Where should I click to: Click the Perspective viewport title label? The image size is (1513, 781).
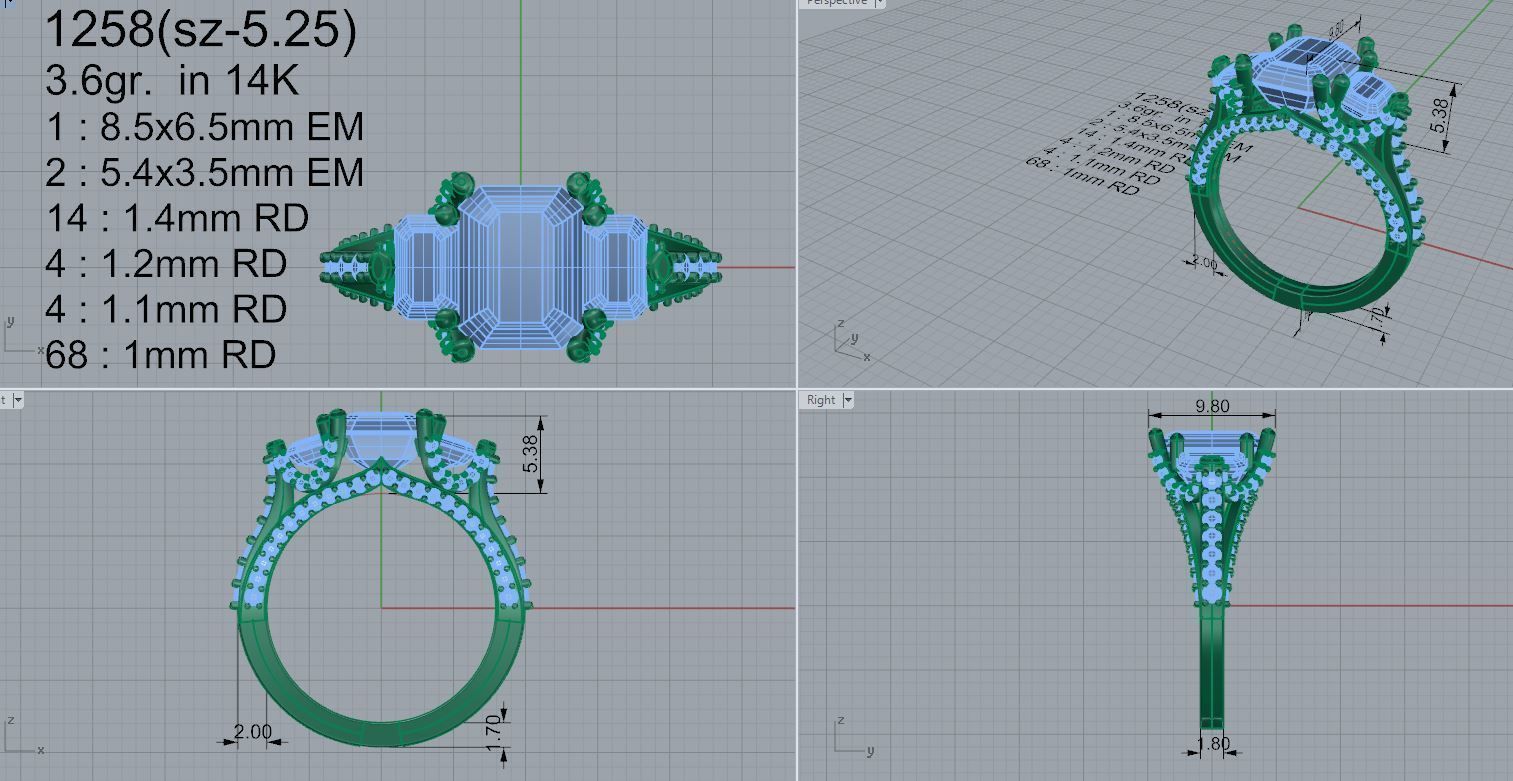tap(837, 3)
